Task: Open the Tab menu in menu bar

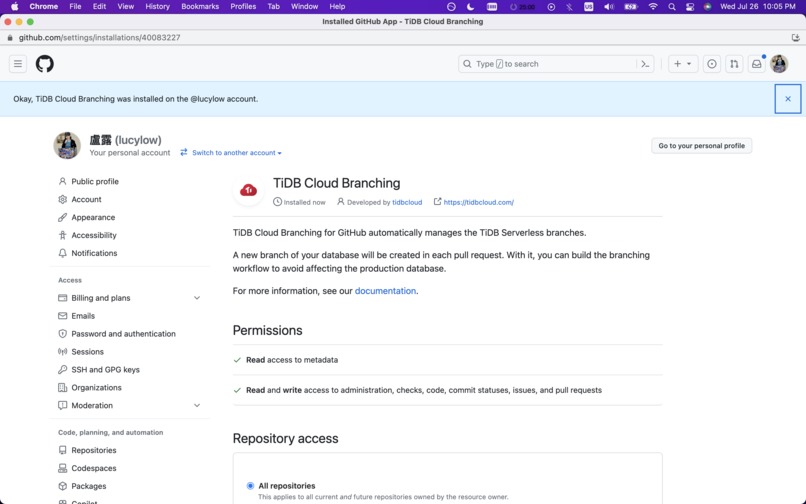Action: click(273, 7)
